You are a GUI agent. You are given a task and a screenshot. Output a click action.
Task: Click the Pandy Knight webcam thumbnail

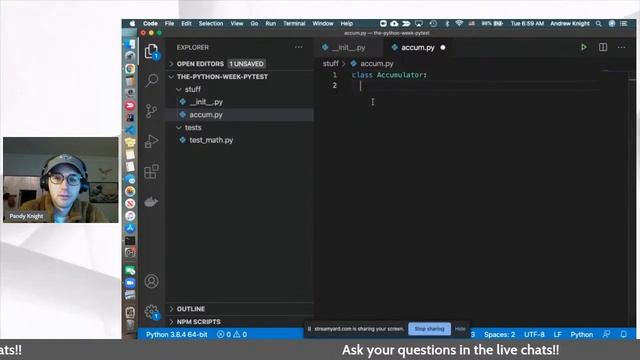coord(61,180)
